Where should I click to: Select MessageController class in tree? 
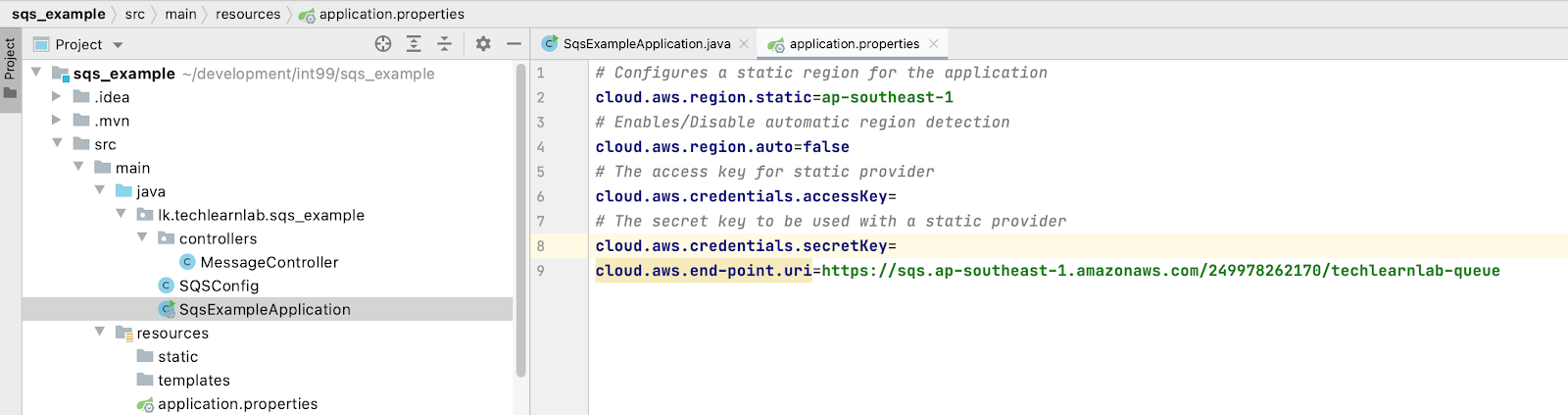tap(269, 262)
